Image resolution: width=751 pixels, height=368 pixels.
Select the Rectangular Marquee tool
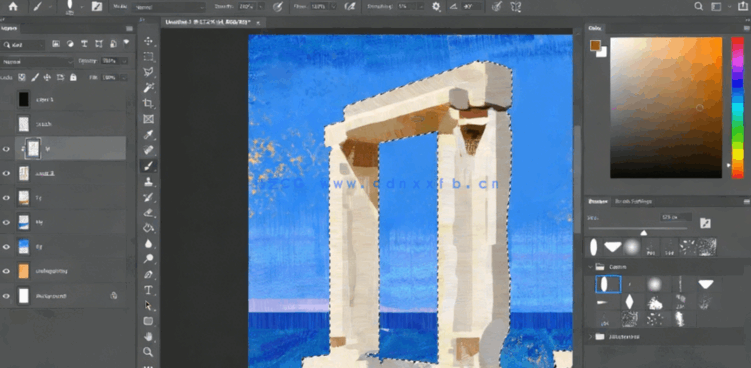coord(148,57)
